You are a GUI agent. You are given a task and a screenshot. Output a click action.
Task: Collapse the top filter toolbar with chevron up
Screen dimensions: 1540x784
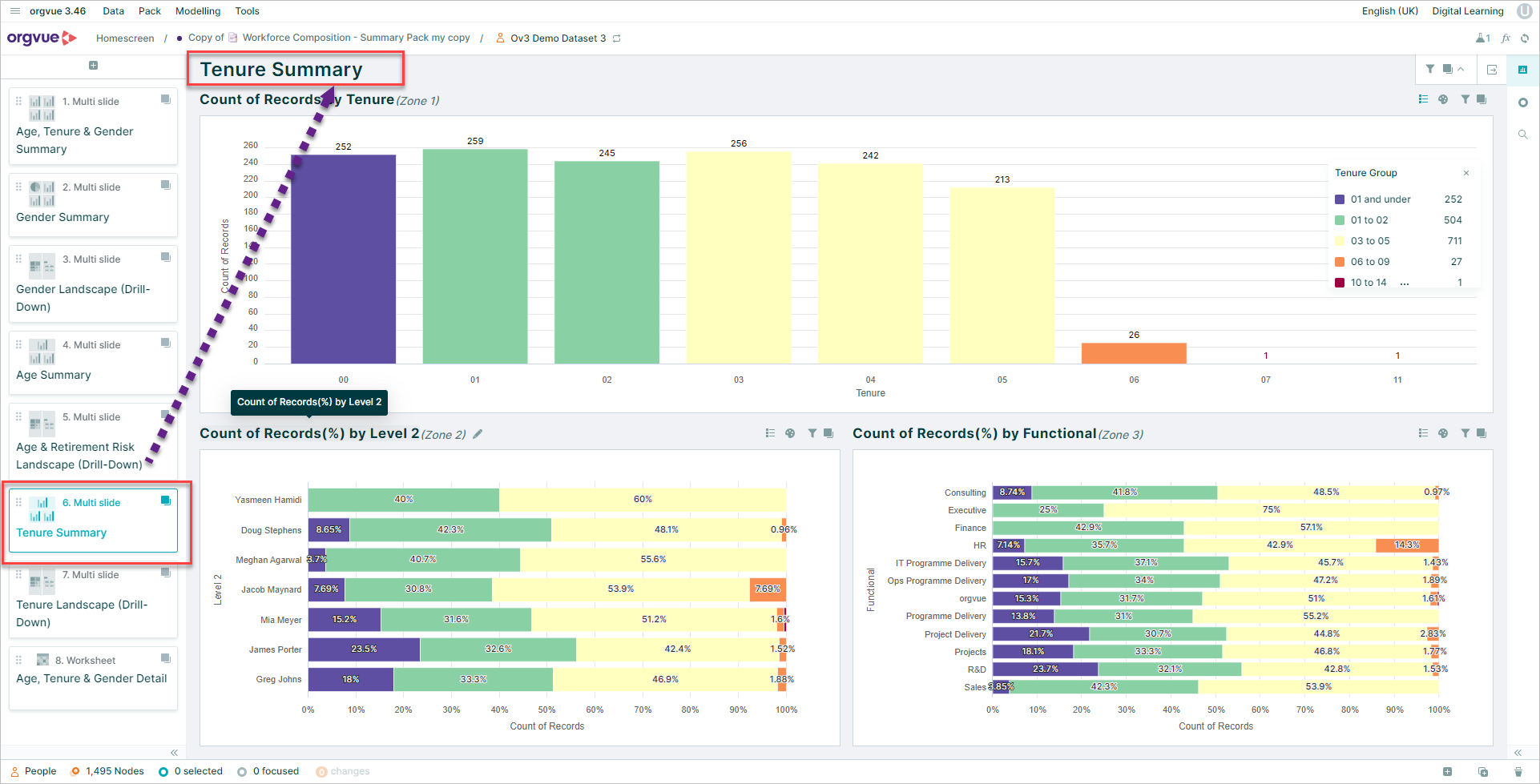pos(1461,70)
